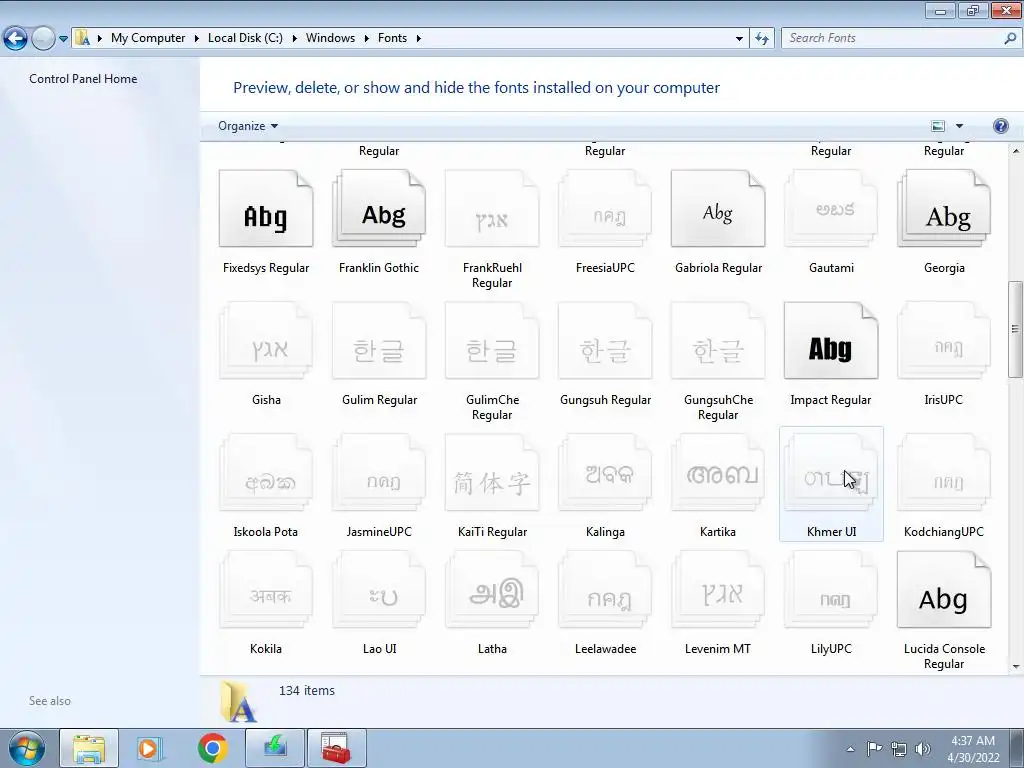
Task: Select the LilyUPC font icon
Action: pos(831,589)
